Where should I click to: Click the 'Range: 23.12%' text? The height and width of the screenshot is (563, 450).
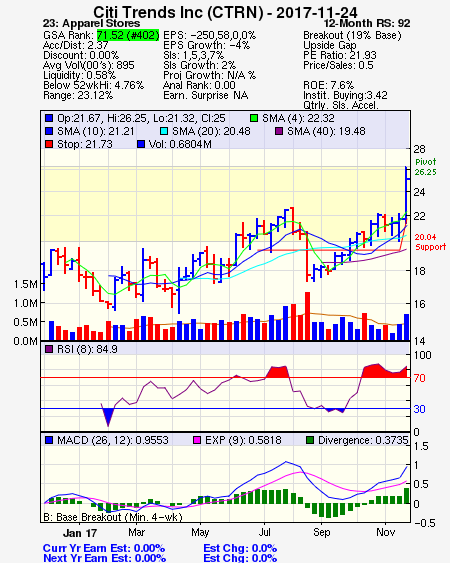click(78, 96)
